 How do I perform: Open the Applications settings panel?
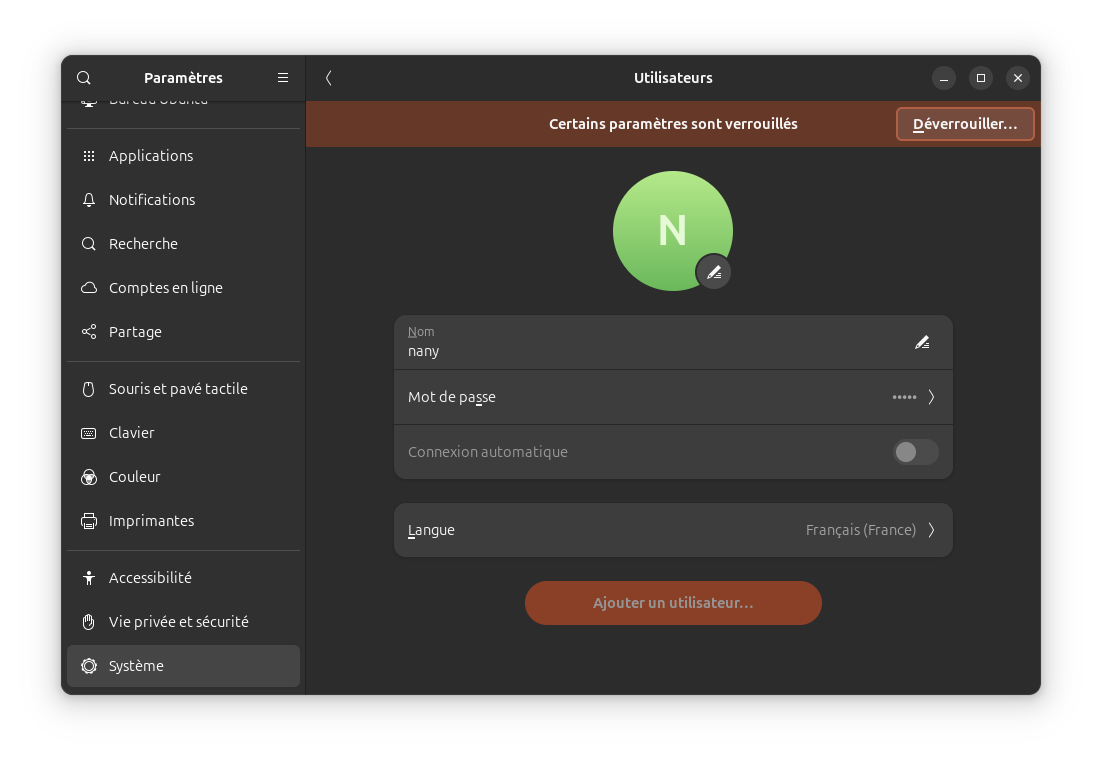[x=183, y=156]
